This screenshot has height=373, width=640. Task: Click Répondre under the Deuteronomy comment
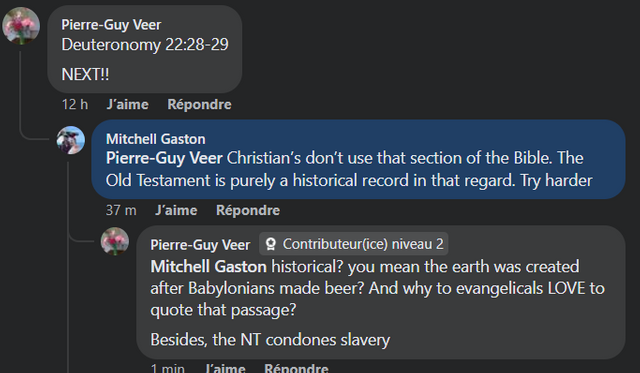[199, 104]
